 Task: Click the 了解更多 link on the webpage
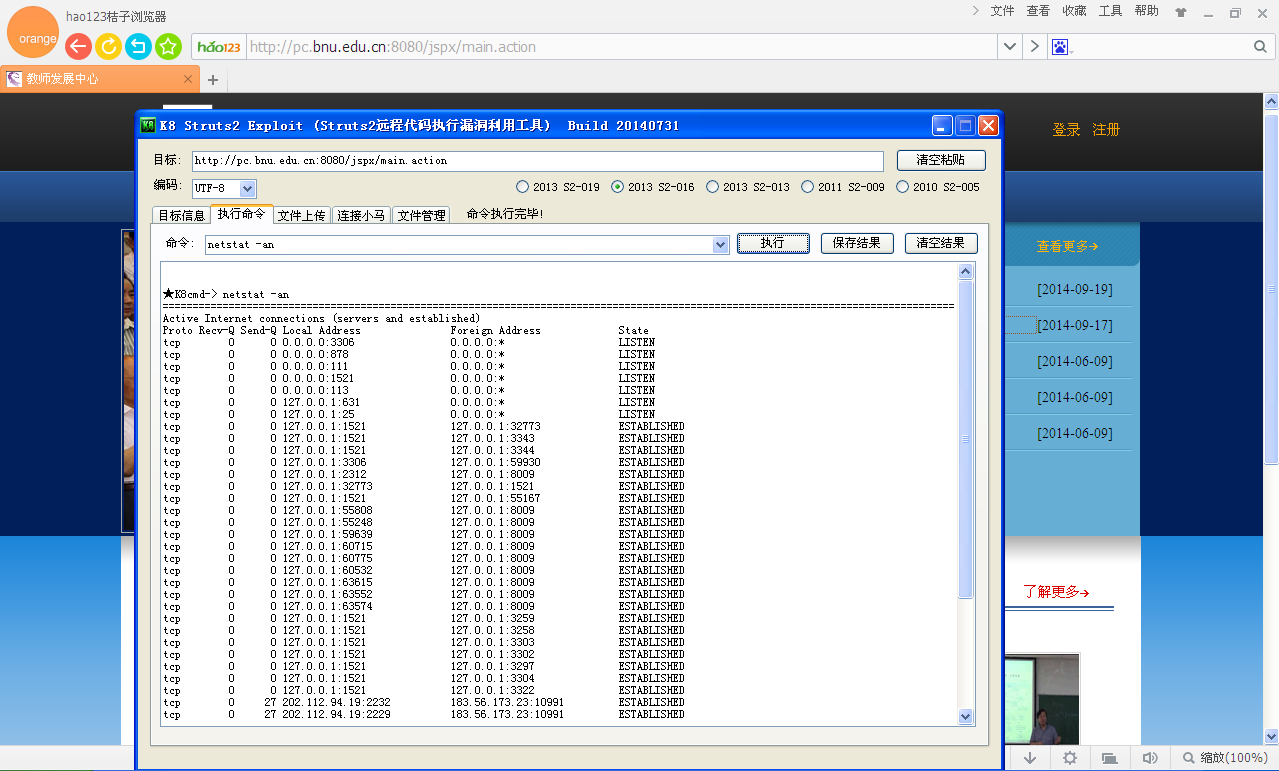coord(1056,592)
